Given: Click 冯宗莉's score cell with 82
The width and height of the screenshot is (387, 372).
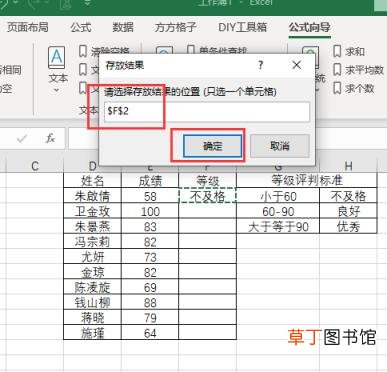Looking at the screenshot, I should click(150, 241).
